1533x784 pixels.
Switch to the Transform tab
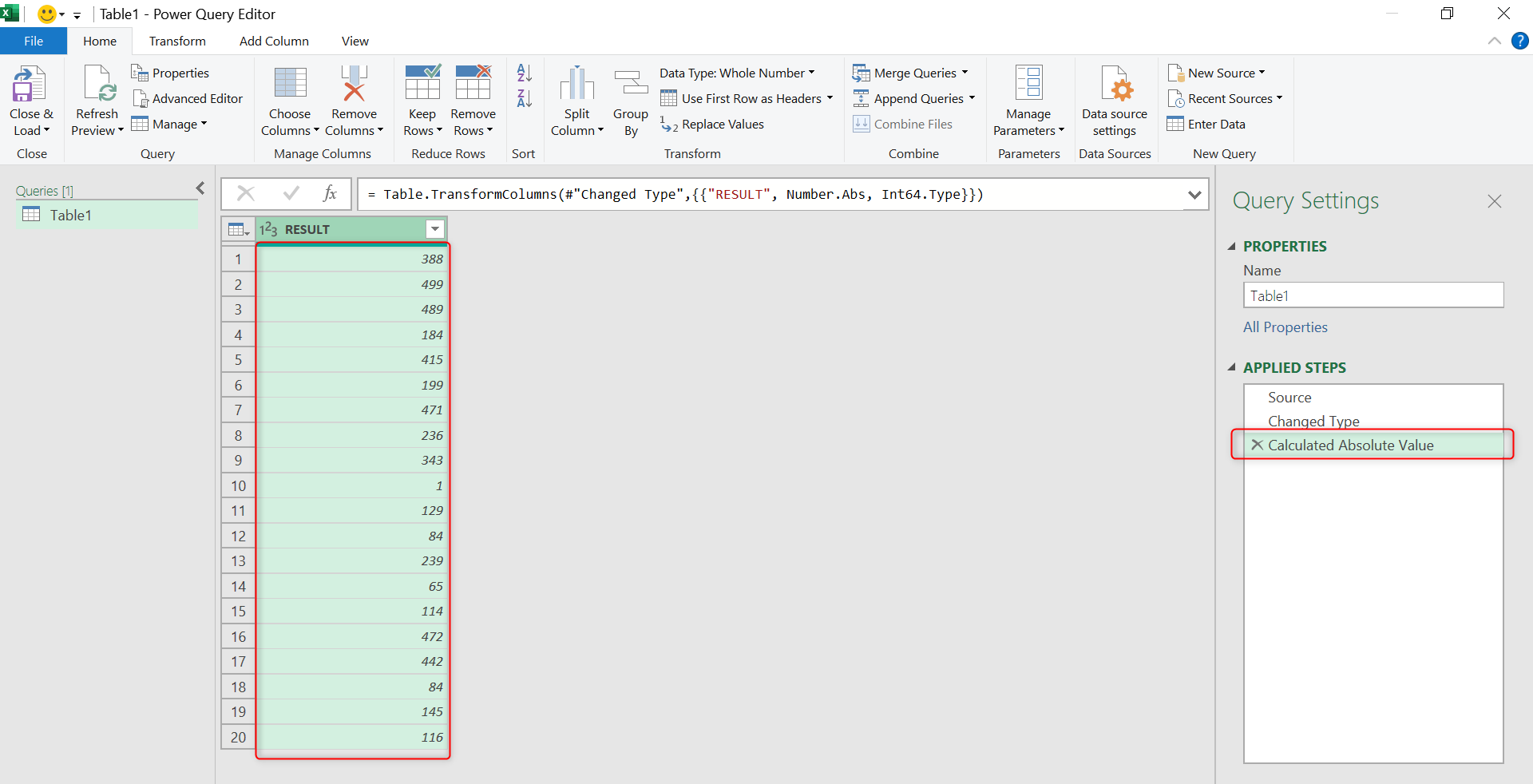[x=177, y=42]
